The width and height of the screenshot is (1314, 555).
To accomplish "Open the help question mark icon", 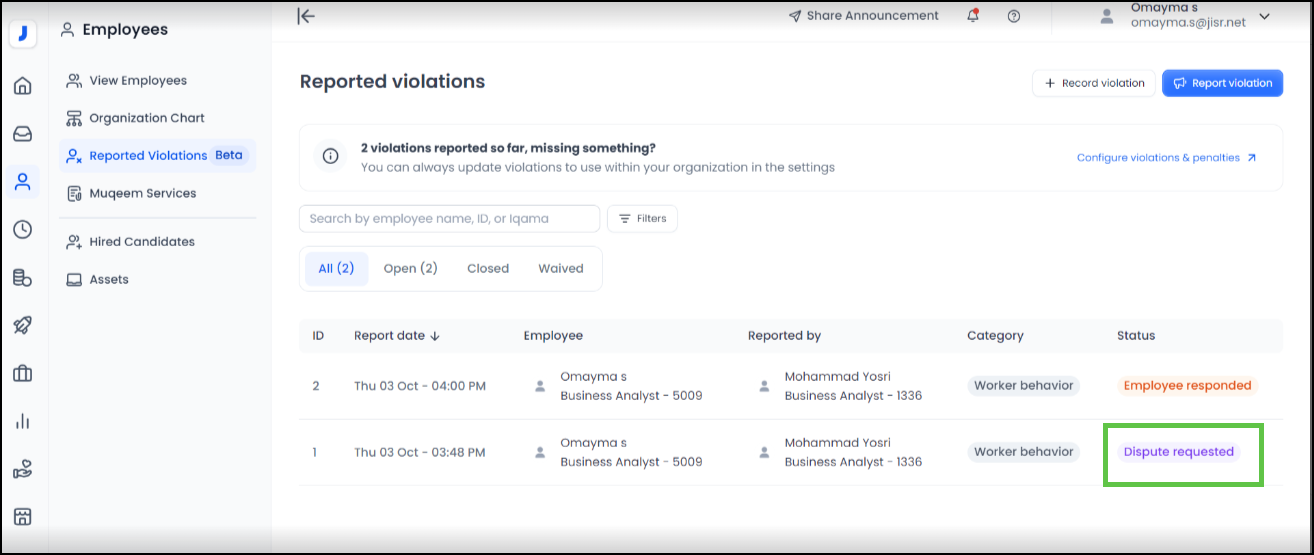I will pyautogui.click(x=1014, y=16).
